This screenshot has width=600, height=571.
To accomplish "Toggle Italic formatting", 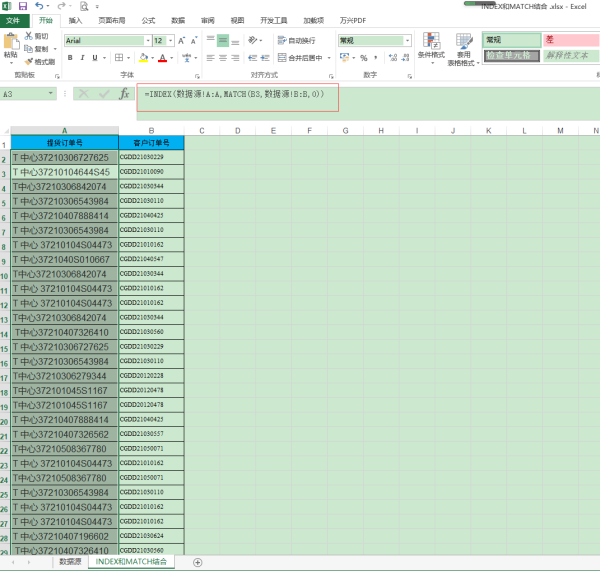I will pos(83,58).
